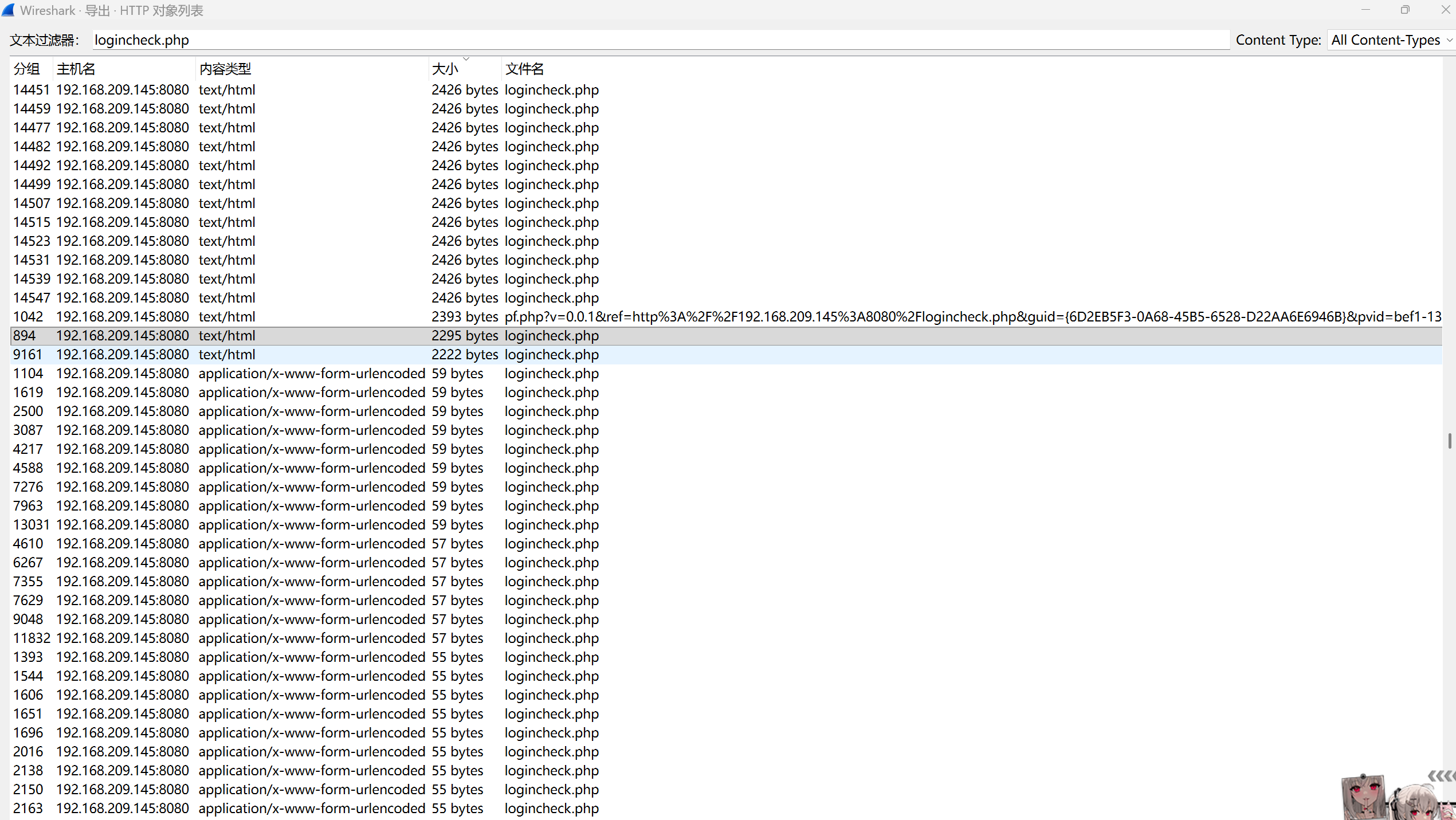Image resolution: width=1456 pixels, height=820 pixels.
Task: Open the Content Type dropdown
Action: (x=1391, y=40)
